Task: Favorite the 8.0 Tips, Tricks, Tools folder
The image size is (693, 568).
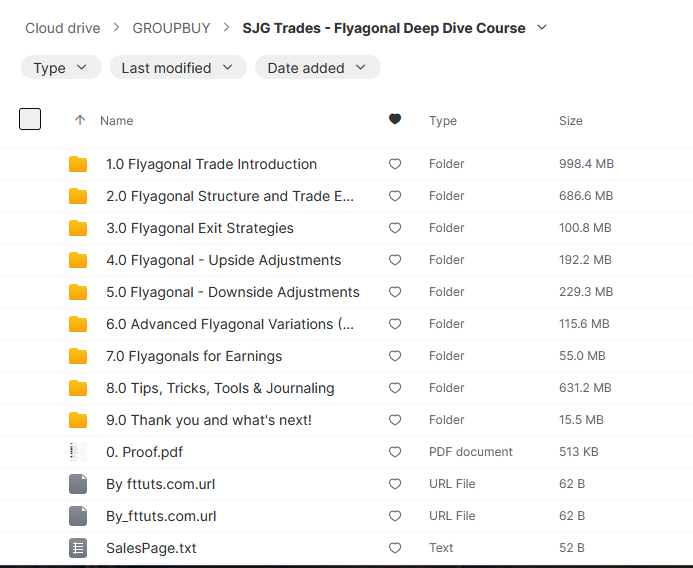Action: pyautogui.click(x=395, y=388)
